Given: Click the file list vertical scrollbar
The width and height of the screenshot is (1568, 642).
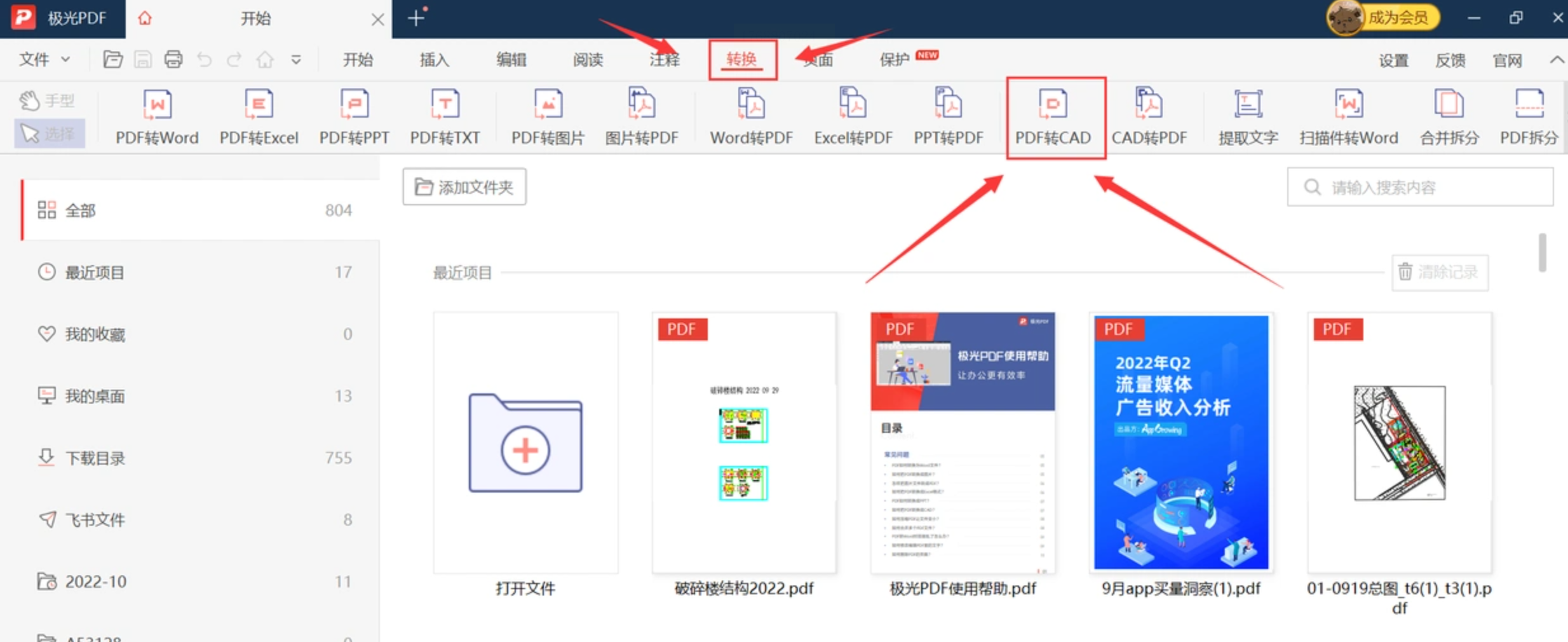Looking at the screenshot, I should [x=1542, y=253].
